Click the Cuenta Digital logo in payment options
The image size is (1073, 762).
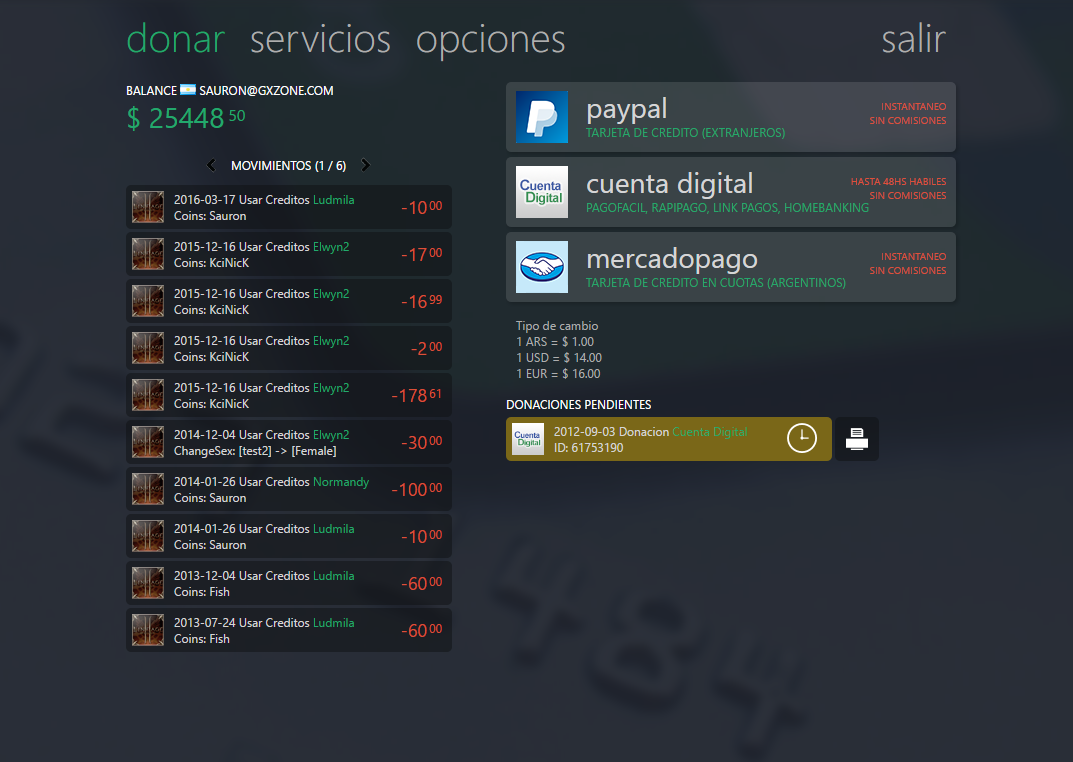point(541,192)
